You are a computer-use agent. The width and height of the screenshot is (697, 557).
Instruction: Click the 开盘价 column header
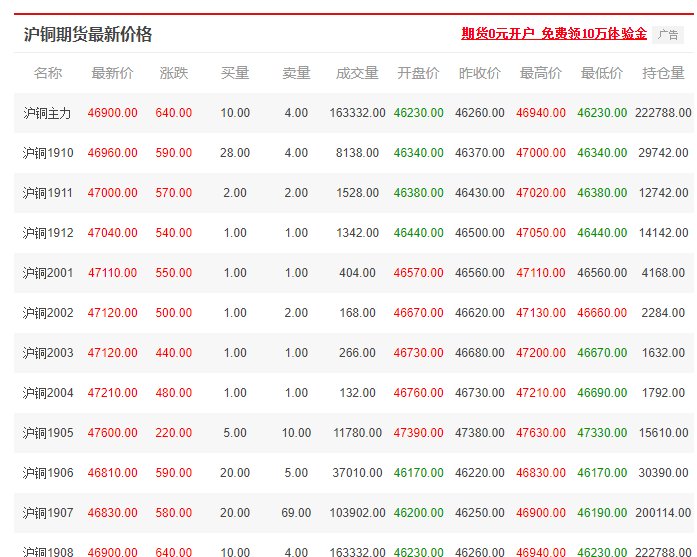click(x=418, y=73)
